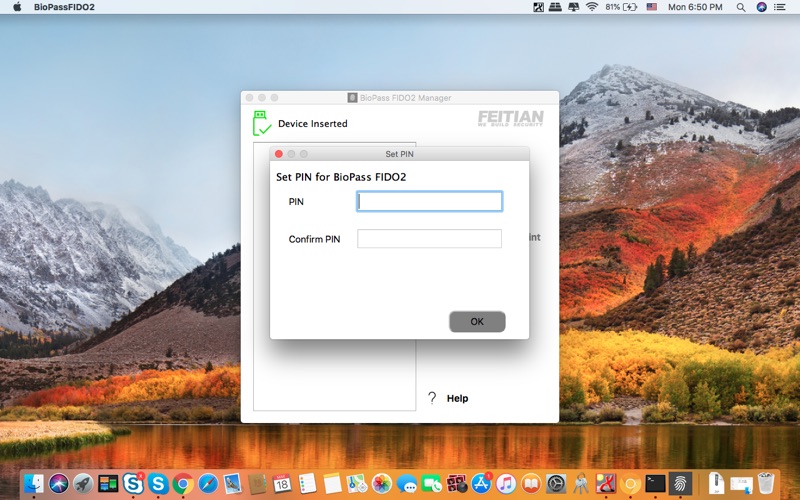
Task: Open Reminders from the dock
Action: coord(307,483)
